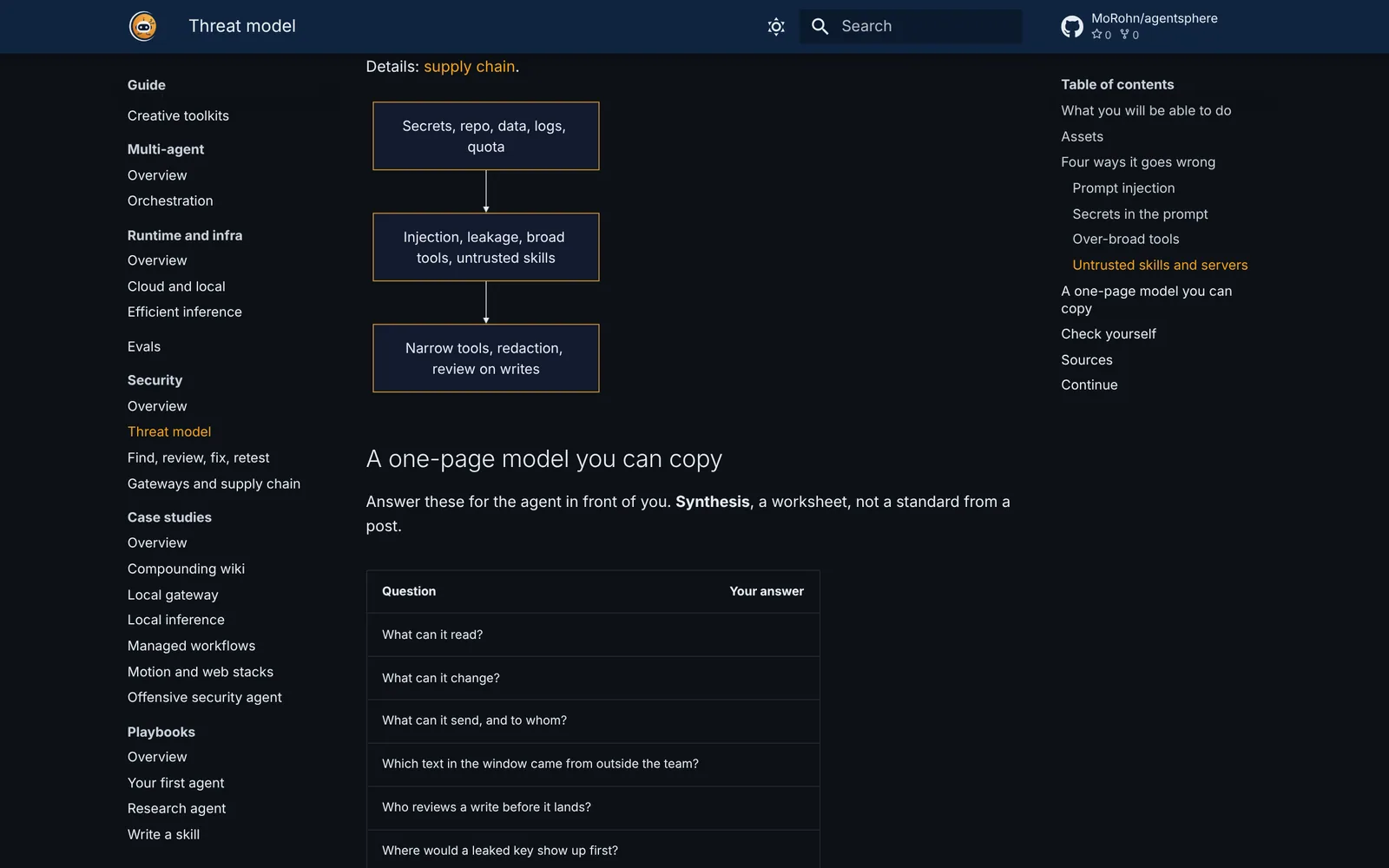Viewport: 1389px width, 868px height.
Task: Open Gateways and supply chain page
Action: click(214, 483)
